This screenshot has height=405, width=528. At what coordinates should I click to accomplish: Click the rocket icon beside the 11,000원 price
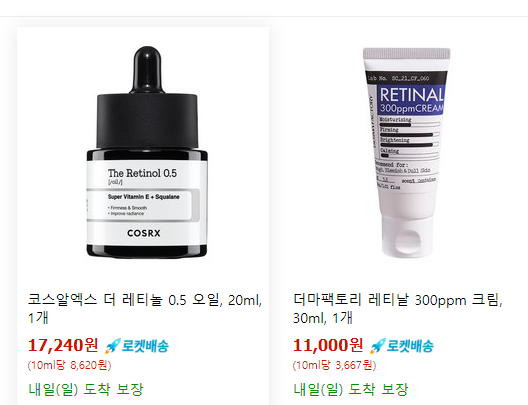(x=377, y=346)
